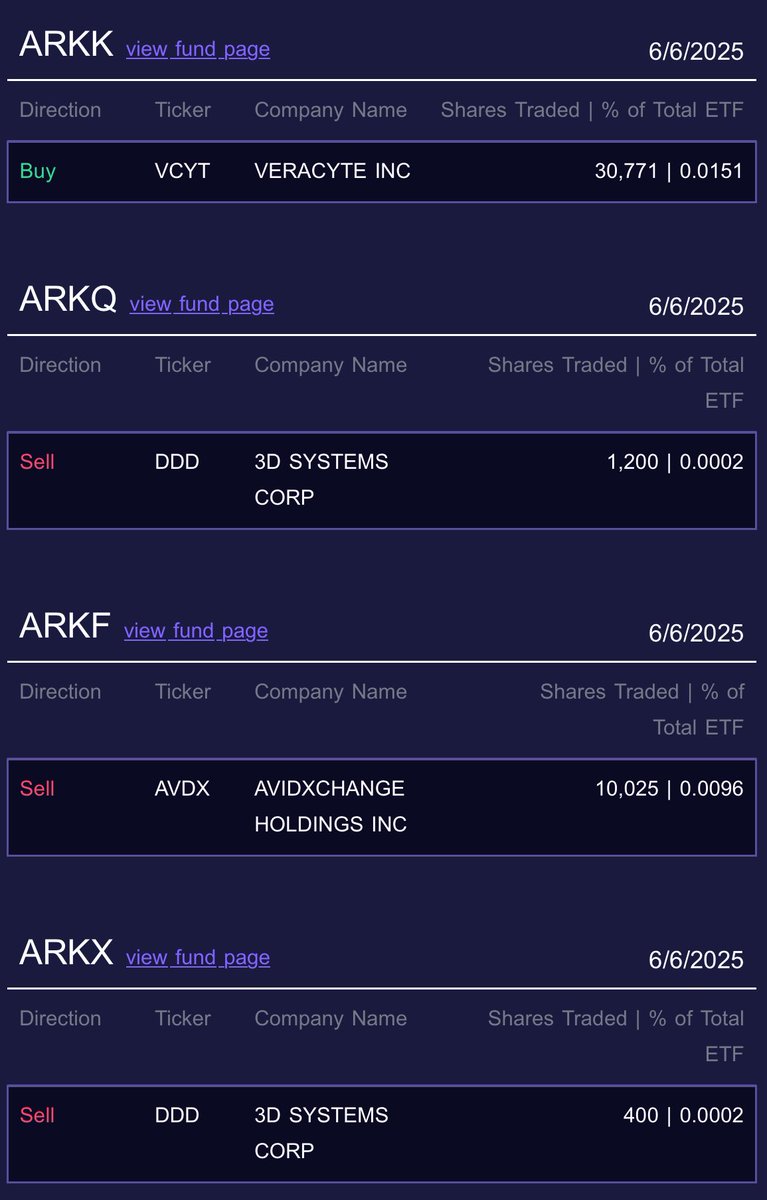Screen dimensions: 767x1200
Task: Open ARKF view fund page link
Action: [196, 631]
